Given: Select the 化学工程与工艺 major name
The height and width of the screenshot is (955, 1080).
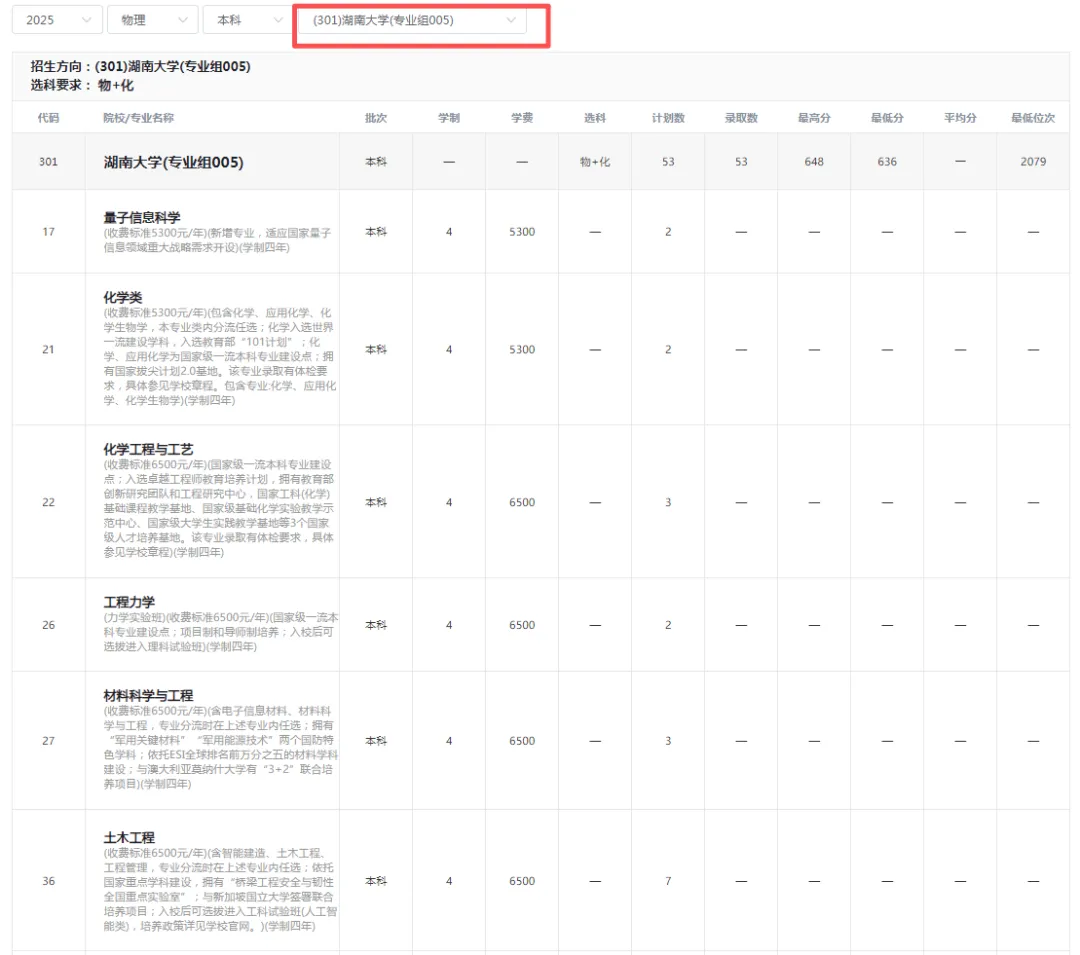Looking at the screenshot, I should [148, 450].
